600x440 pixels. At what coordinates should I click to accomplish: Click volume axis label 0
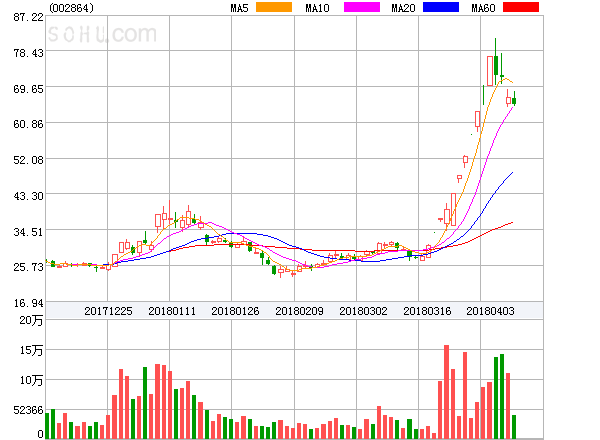40,434
